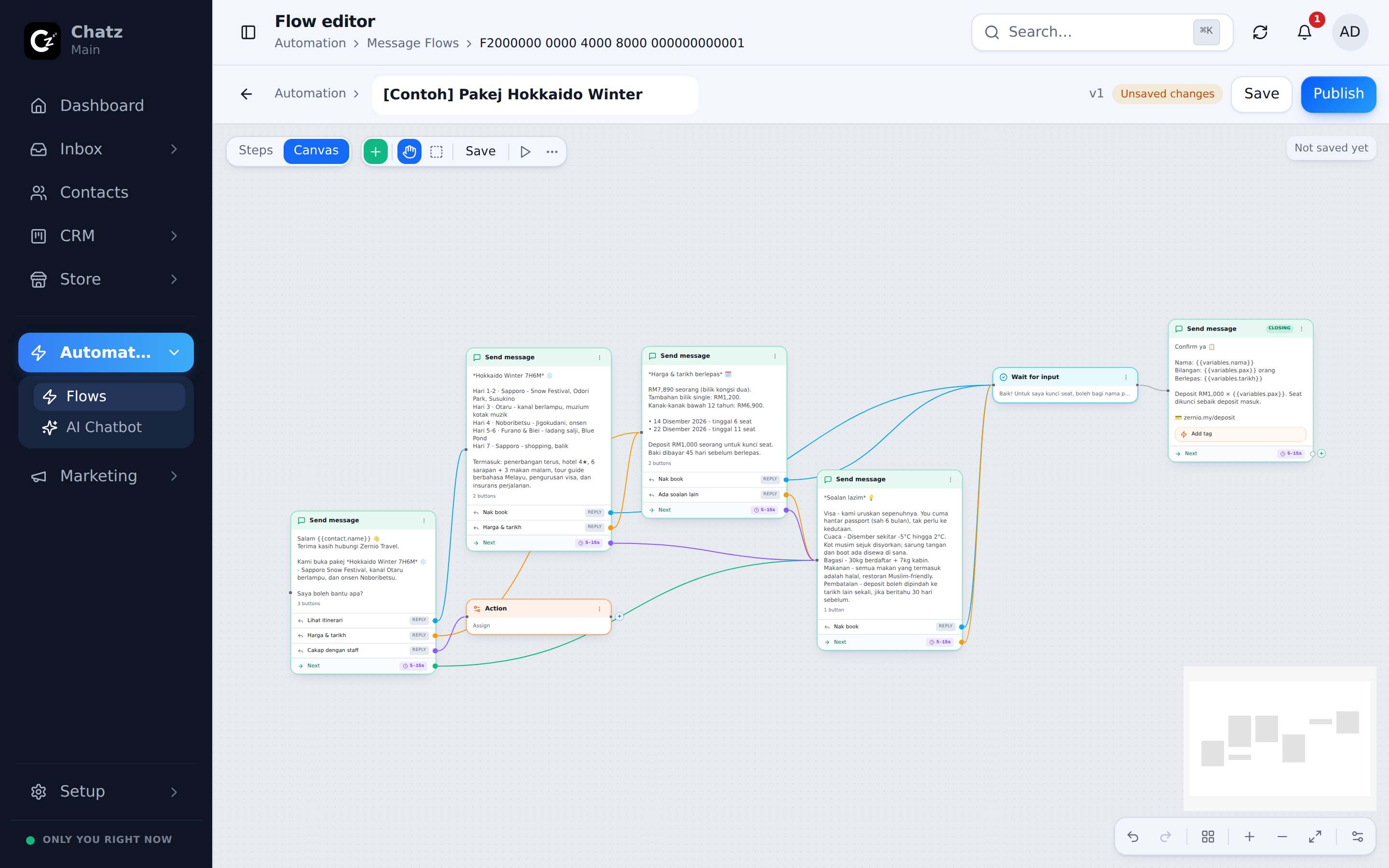Click Save in the canvas toolbar
Screen dimensions: 1389x868
[480, 151]
